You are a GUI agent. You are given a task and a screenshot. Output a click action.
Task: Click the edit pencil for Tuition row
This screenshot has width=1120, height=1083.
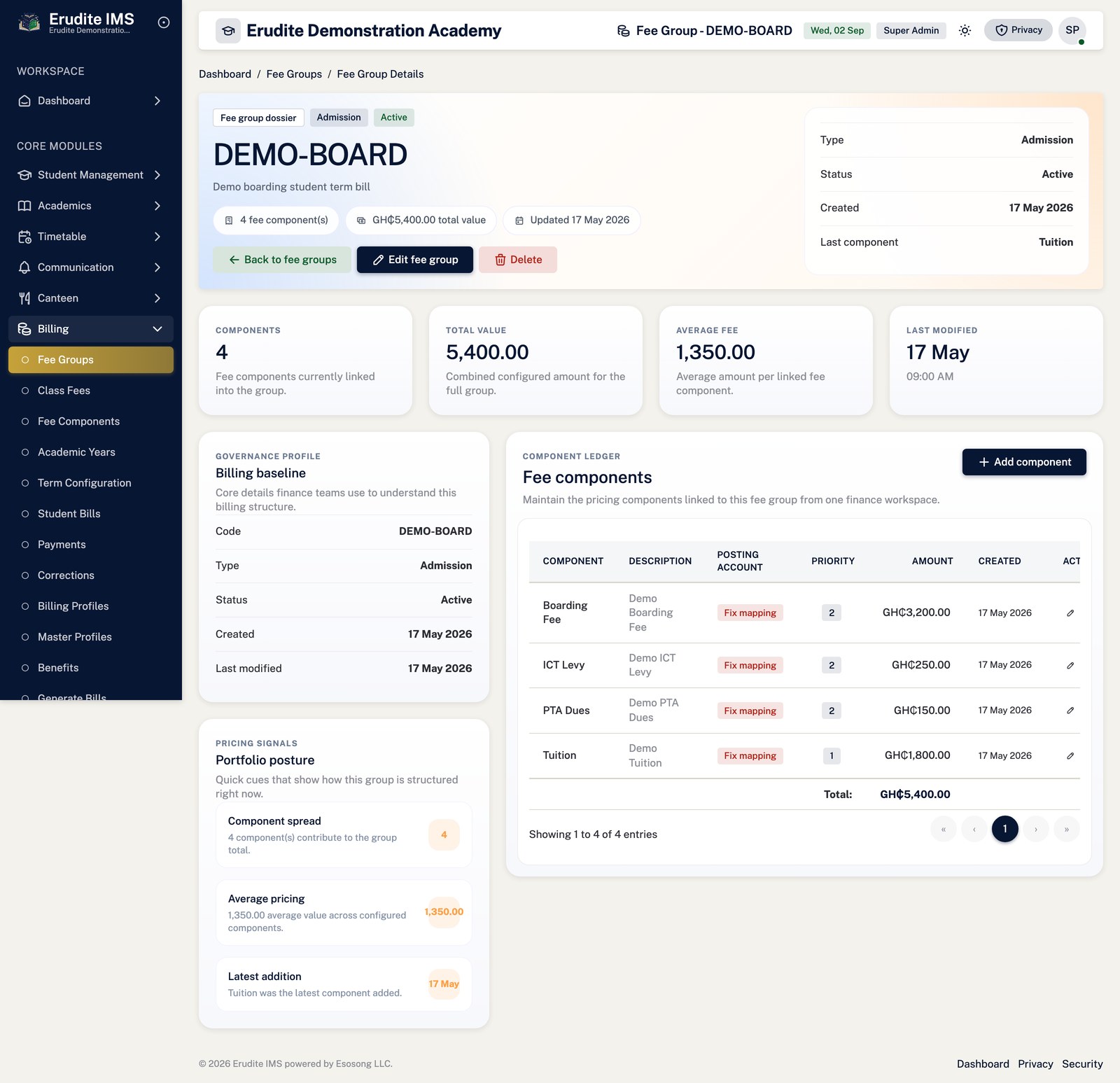pyautogui.click(x=1070, y=756)
